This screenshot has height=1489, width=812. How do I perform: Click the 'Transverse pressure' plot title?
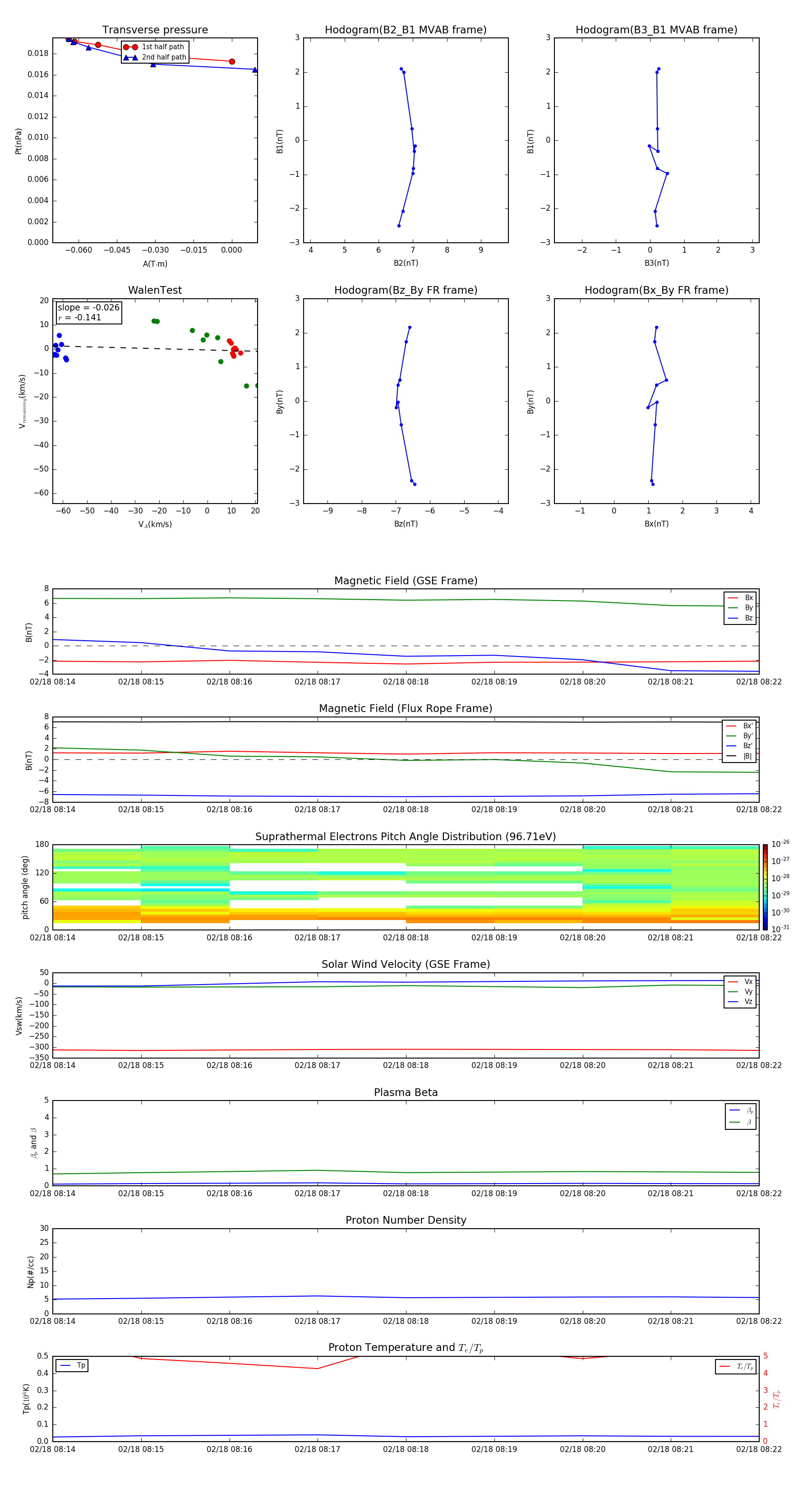point(155,30)
